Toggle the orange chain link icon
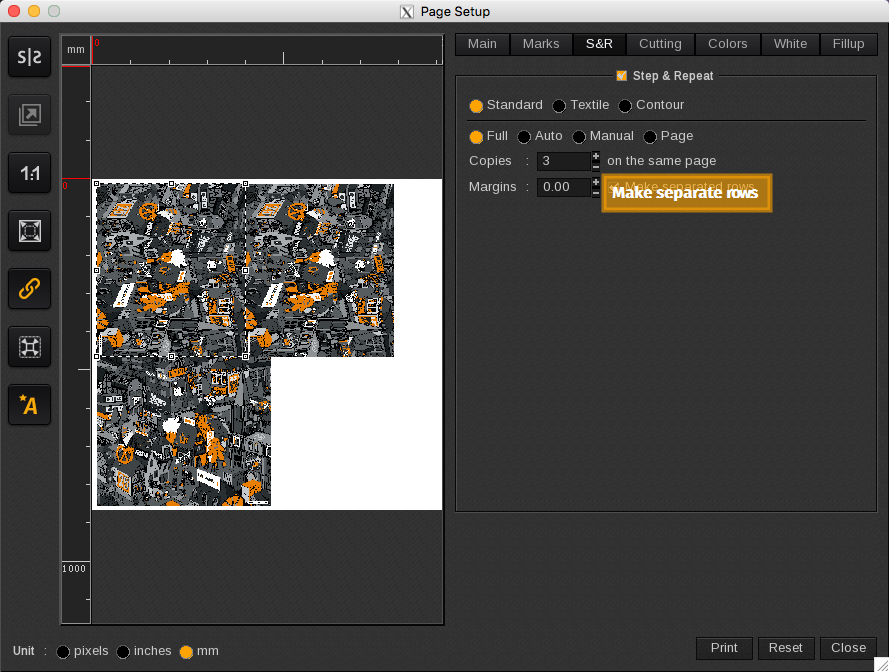Screen dimensions: 889x672 (x=30, y=289)
